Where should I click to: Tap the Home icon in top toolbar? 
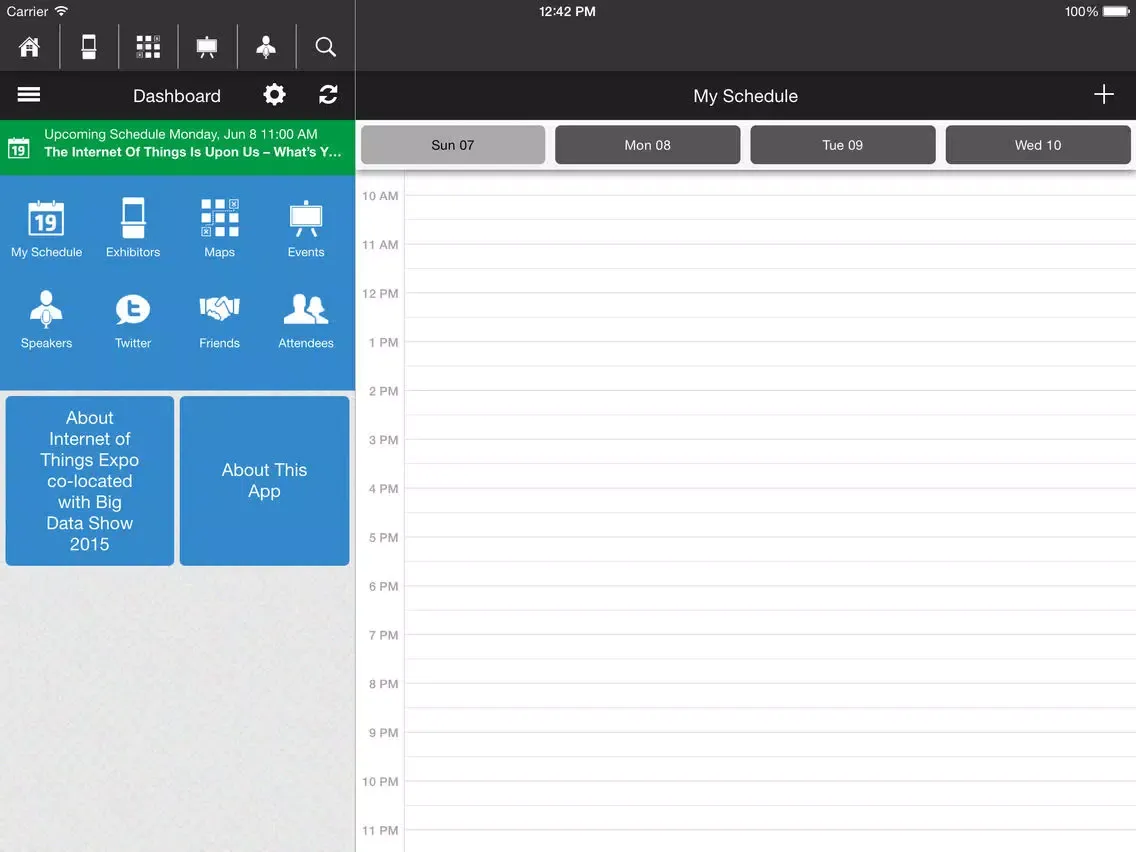(x=29, y=47)
